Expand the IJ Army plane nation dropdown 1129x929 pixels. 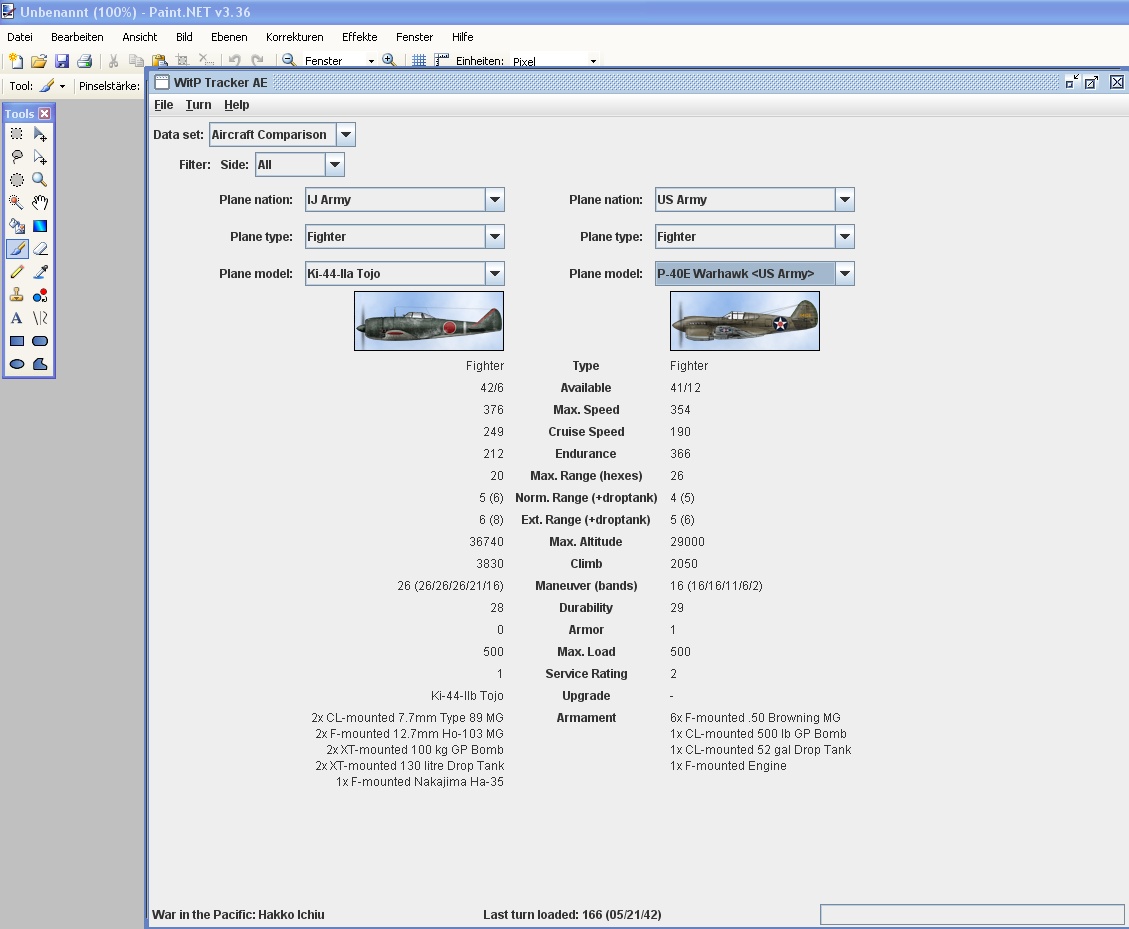click(495, 199)
